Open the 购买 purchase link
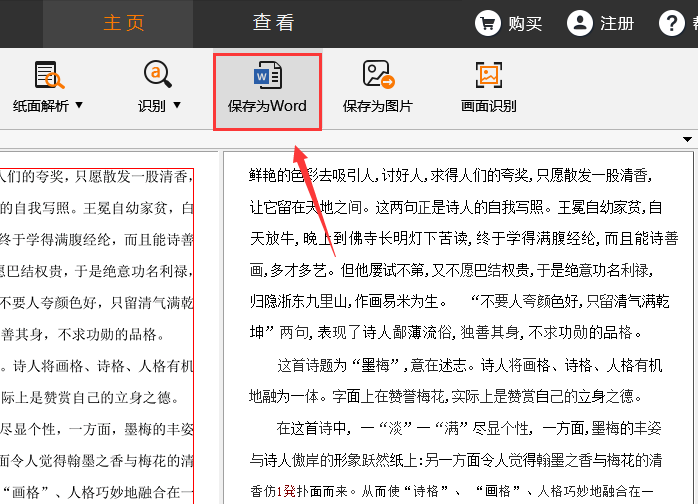The width and height of the screenshot is (698, 504). (525, 24)
